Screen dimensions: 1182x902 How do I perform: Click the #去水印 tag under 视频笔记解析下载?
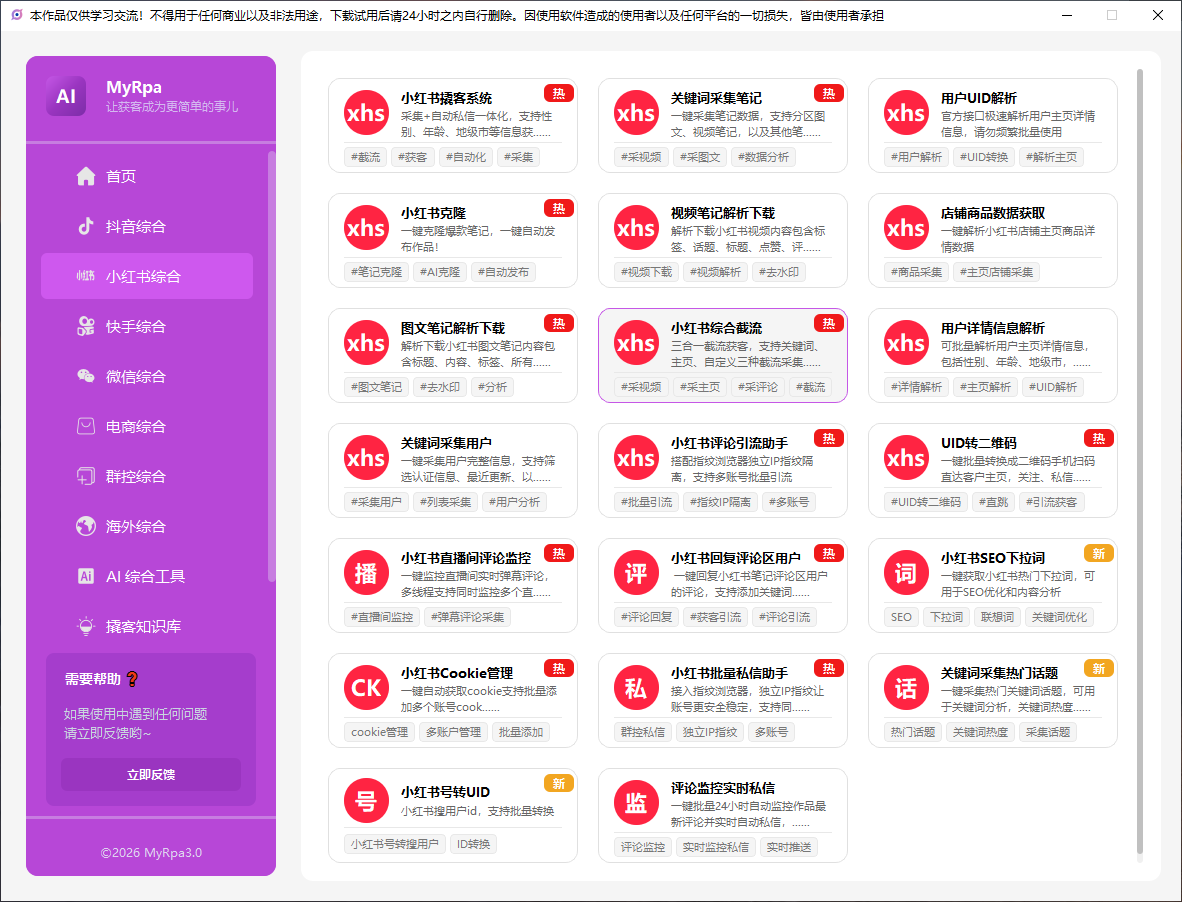(779, 272)
